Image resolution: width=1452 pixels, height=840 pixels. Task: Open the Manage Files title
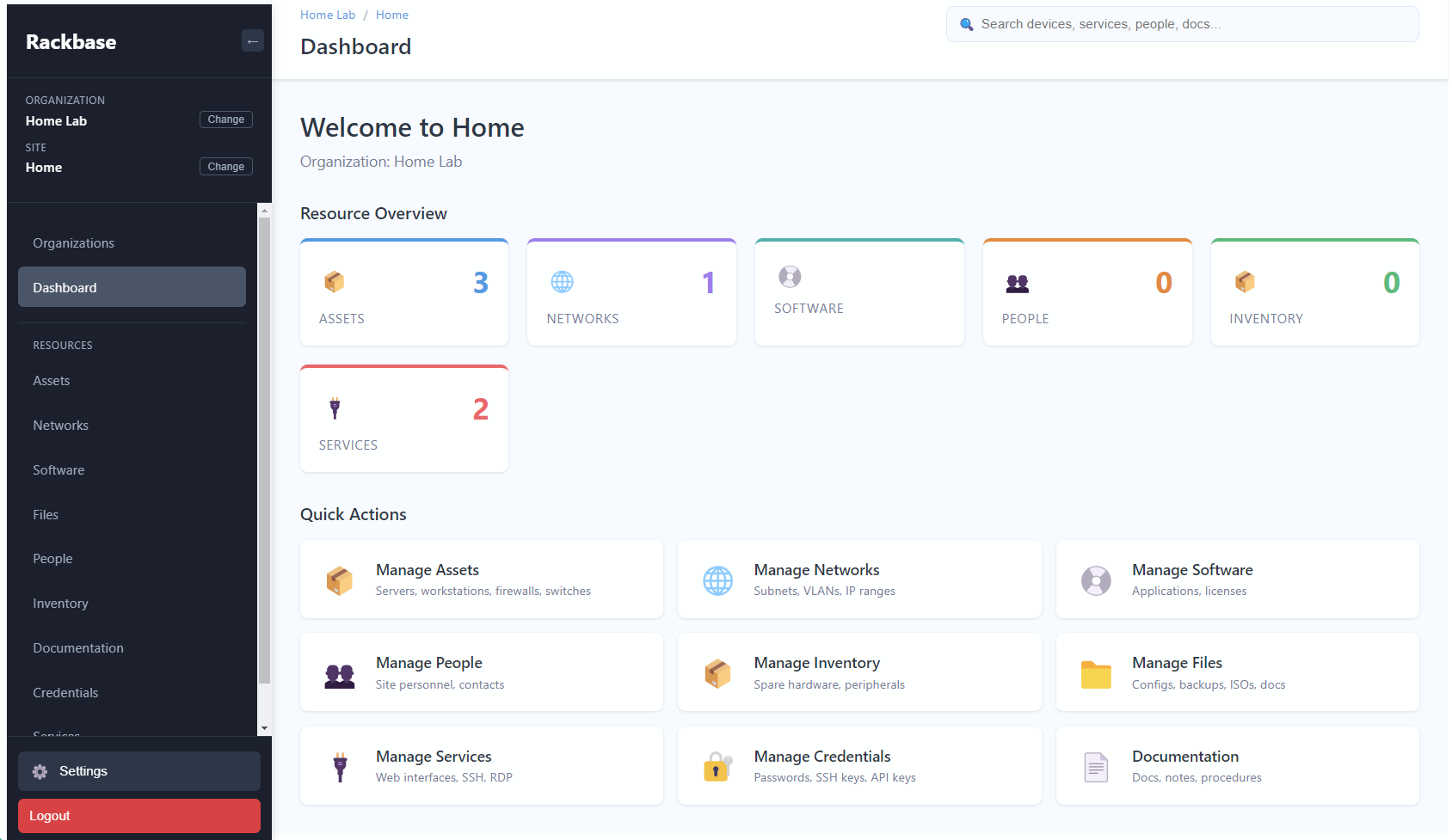[1177, 663]
